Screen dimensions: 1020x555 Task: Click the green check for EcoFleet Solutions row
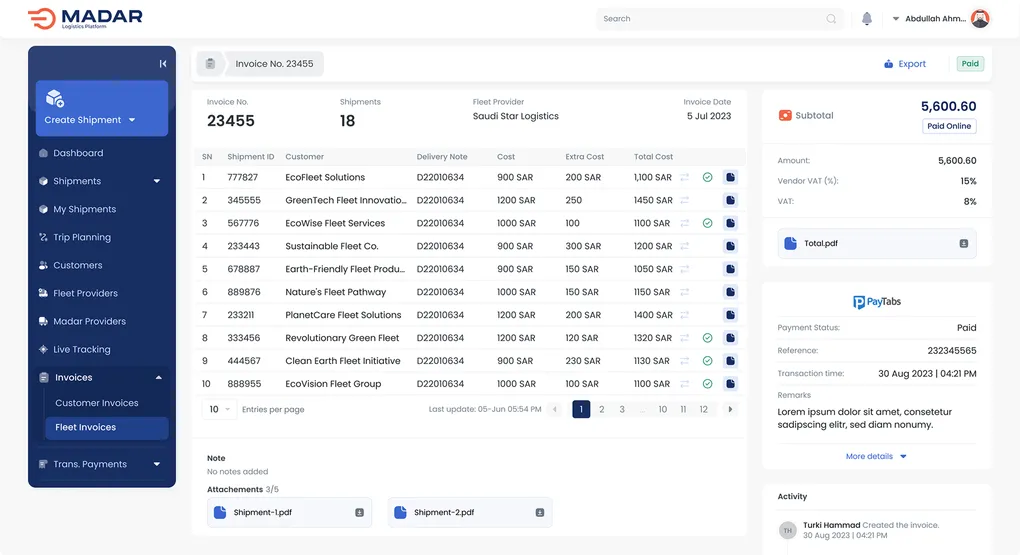[707, 177]
